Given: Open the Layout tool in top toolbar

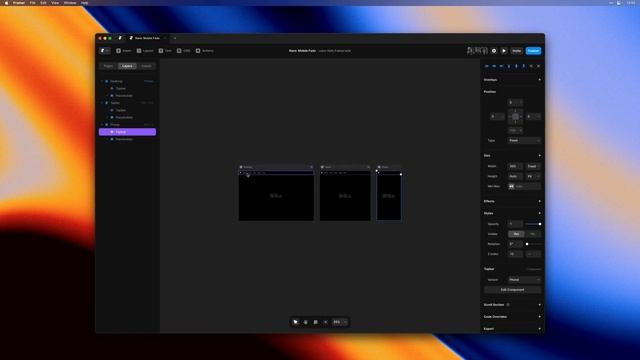Looking at the screenshot, I should [145, 51].
